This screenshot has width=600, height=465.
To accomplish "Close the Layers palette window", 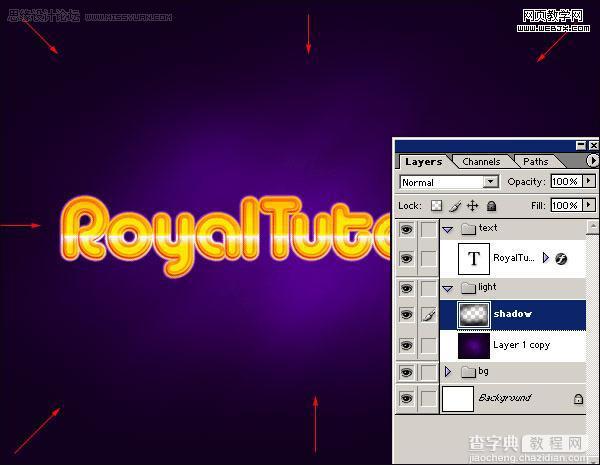I will (x=593, y=145).
